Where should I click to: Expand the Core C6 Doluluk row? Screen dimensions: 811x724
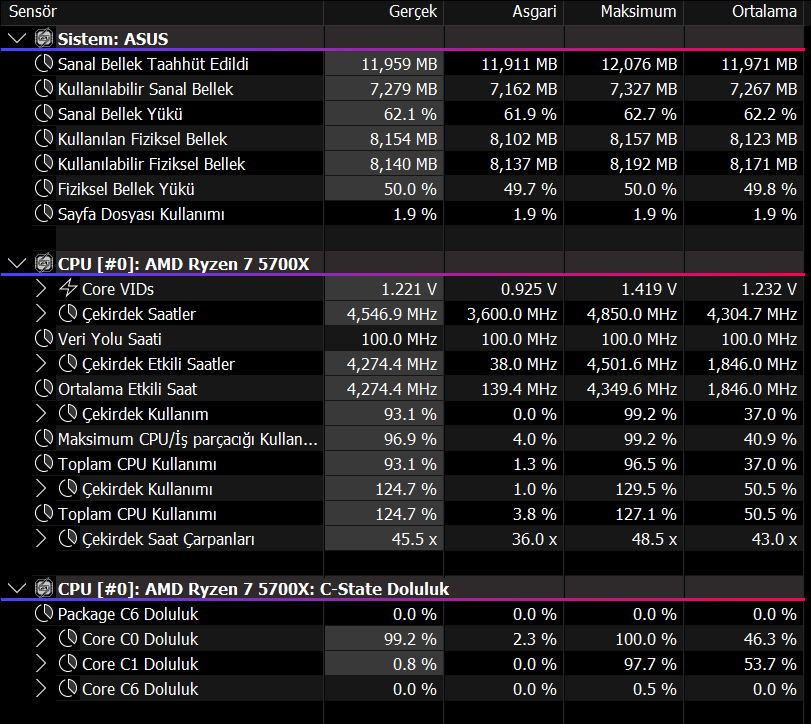[41, 689]
